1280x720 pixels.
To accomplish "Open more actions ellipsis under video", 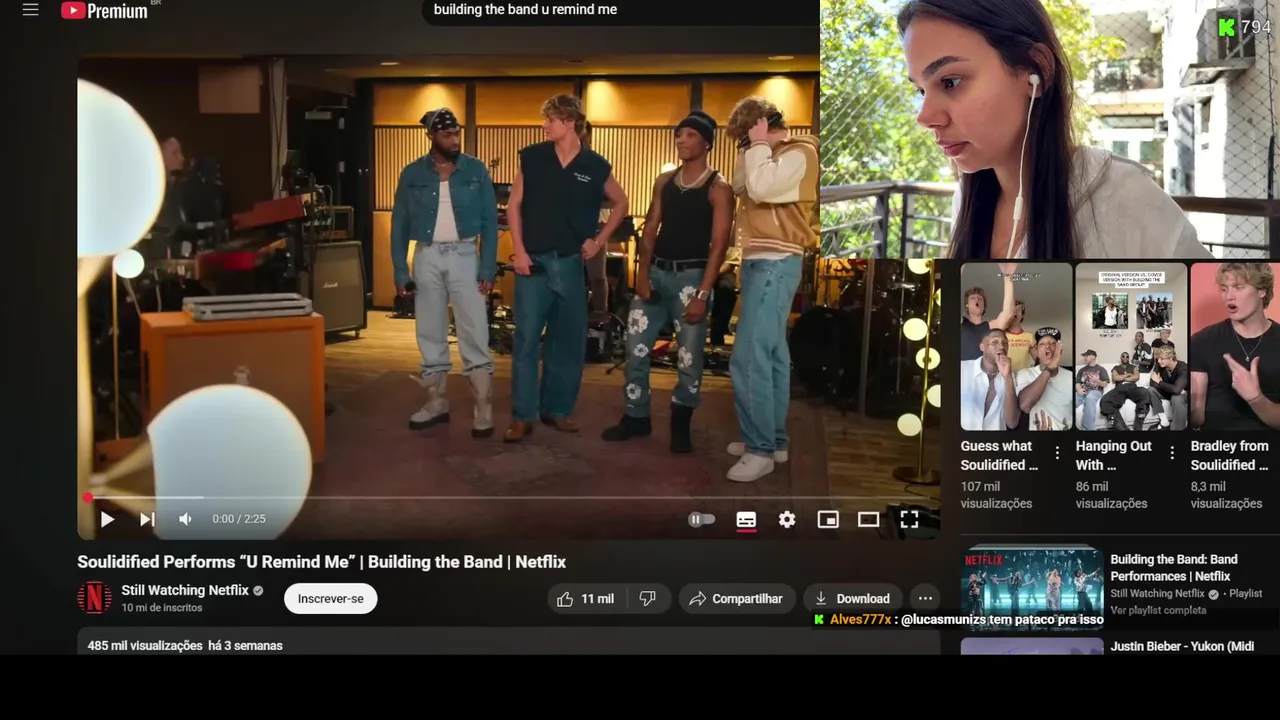I will coord(925,598).
